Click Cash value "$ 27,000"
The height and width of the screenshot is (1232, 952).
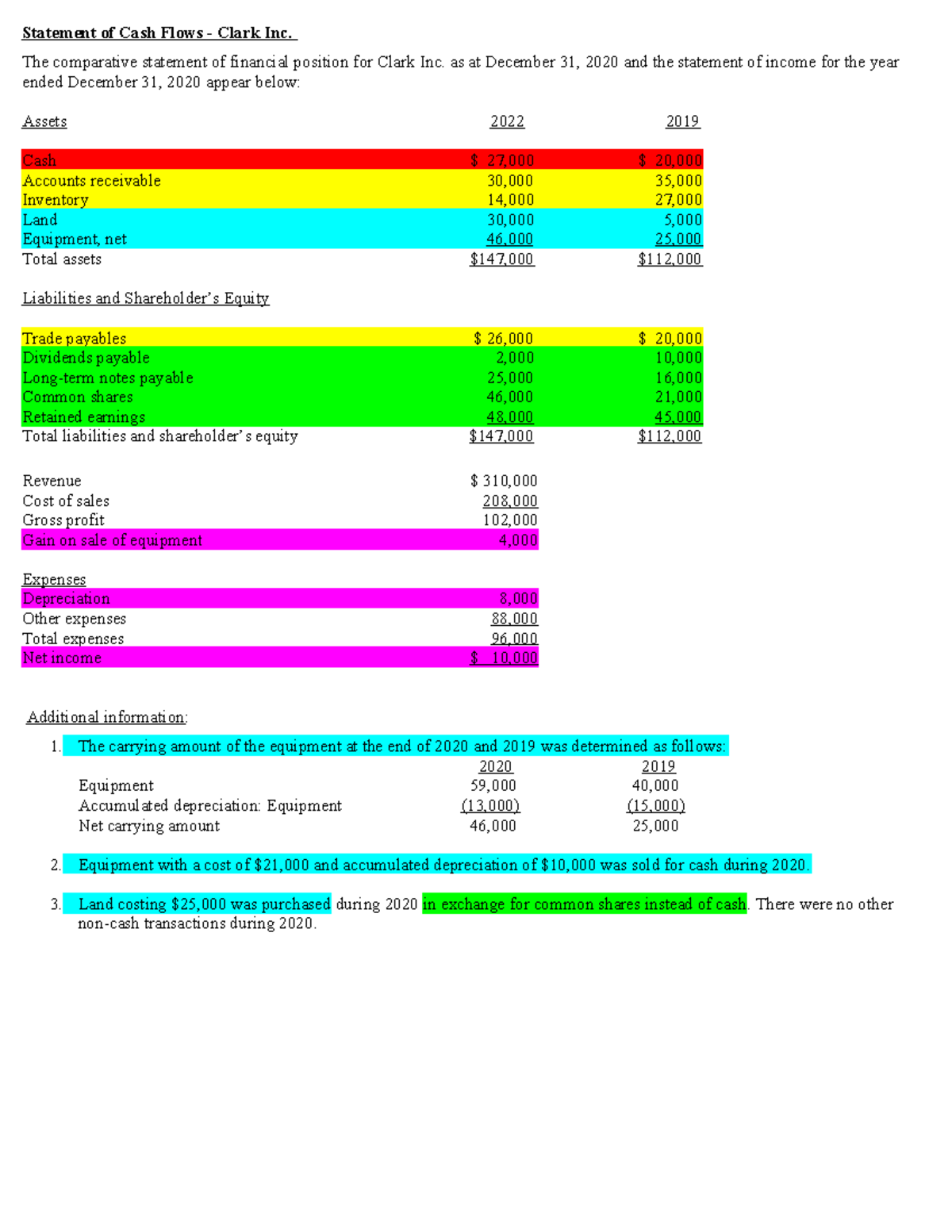[x=502, y=160]
